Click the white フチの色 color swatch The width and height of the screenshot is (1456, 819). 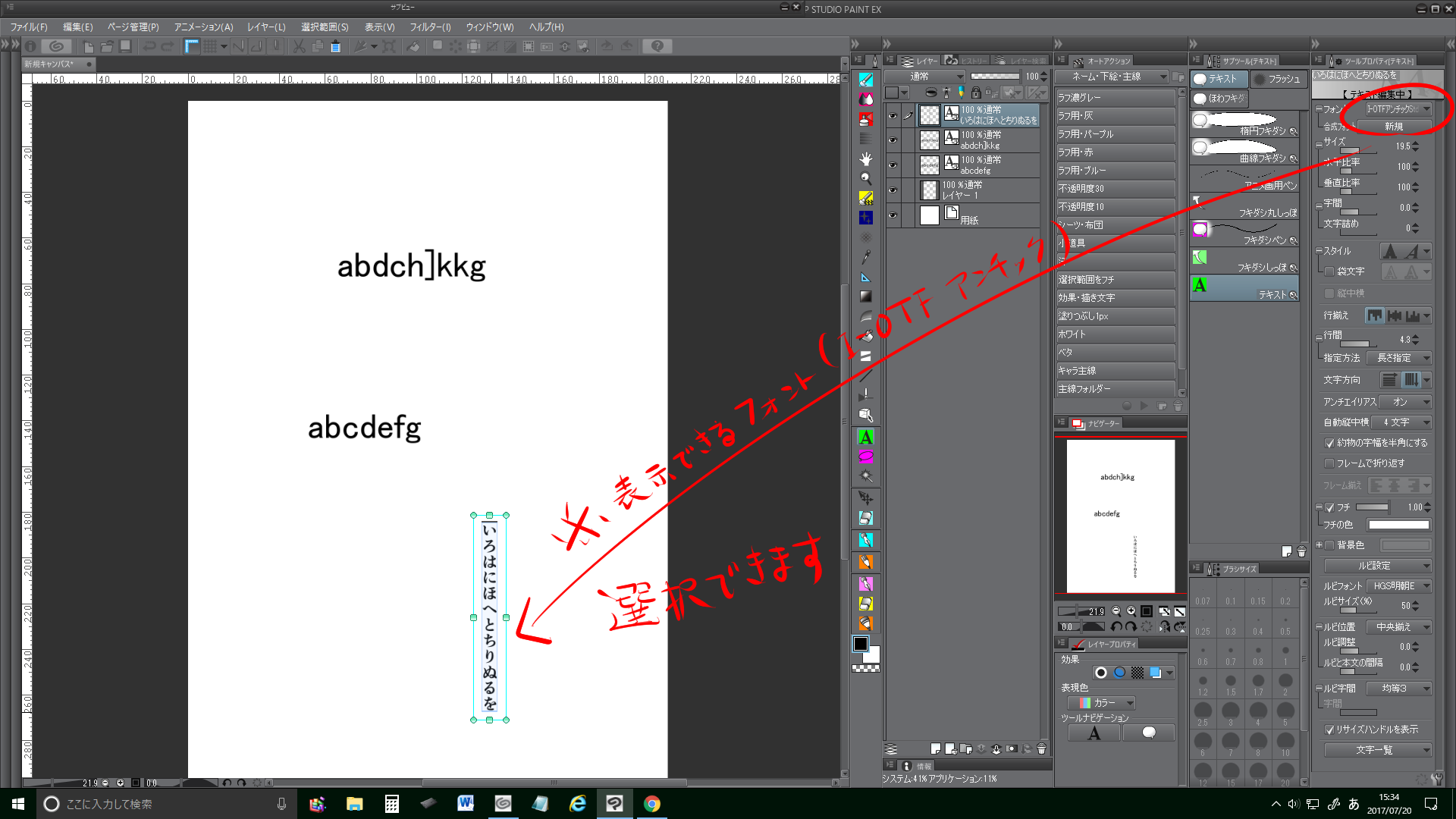coord(1398,525)
